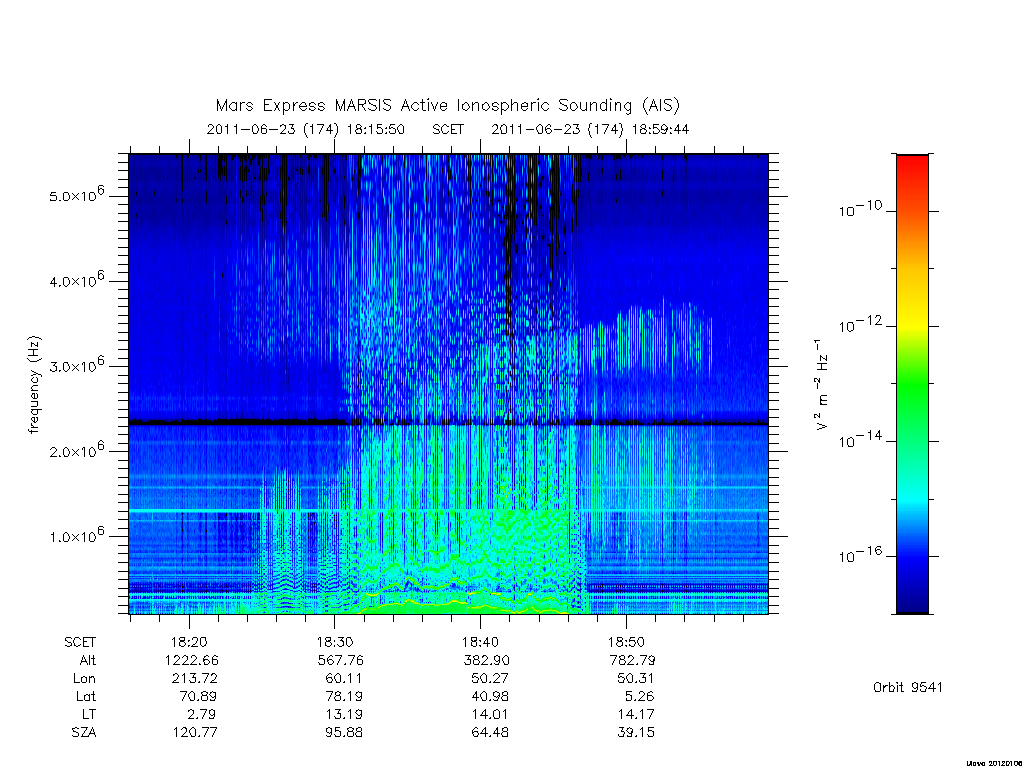The image size is (1024, 768).
Task: Click latitude value 40.98
Action: click(489, 696)
